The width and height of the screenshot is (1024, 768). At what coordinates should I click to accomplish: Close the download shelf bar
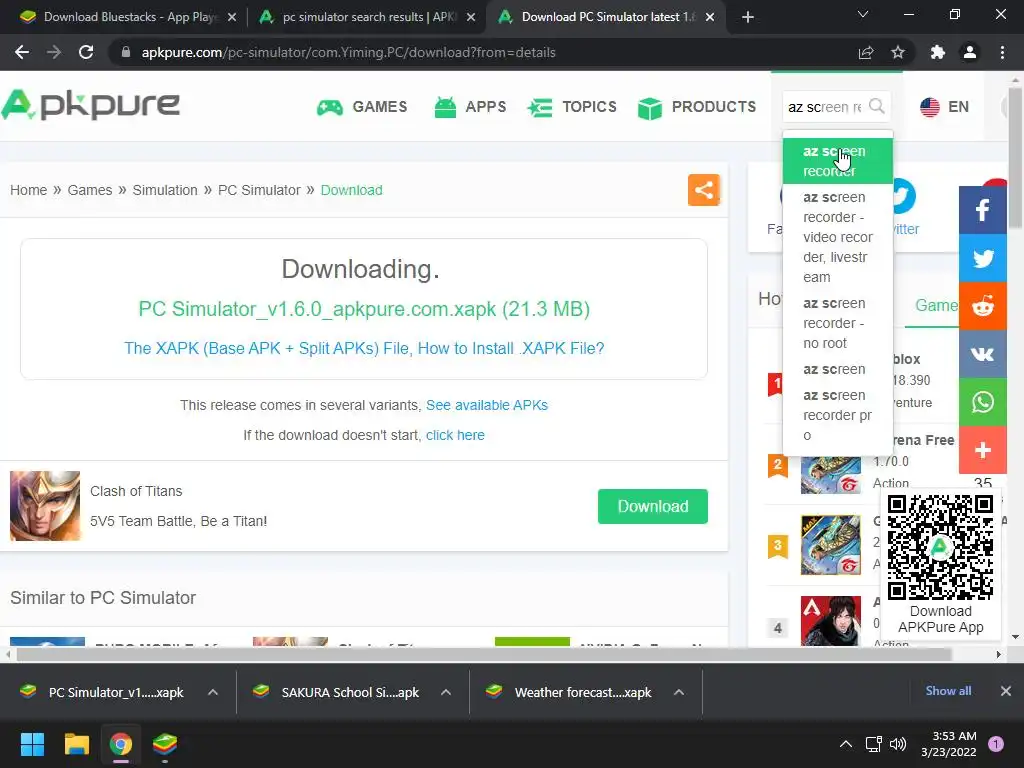pyautogui.click(x=1006, y=691)
